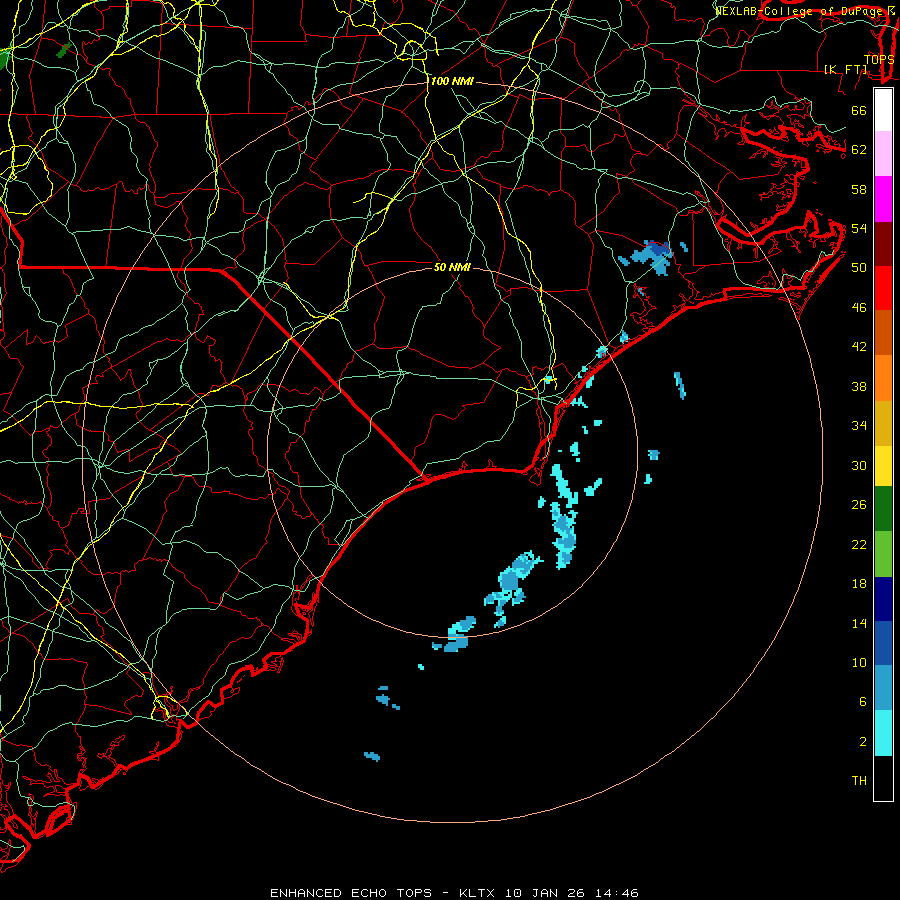Click the dark green 30 K FT legend swatch

coord(883,509)
